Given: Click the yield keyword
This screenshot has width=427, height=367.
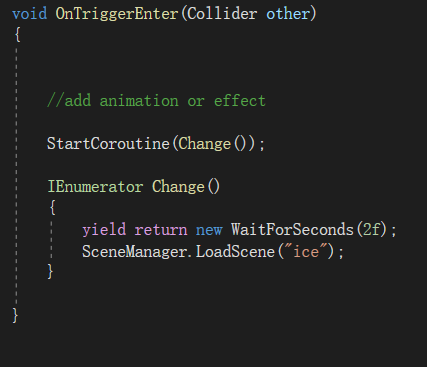Looking at the screenshot, I should click(104, 230).
